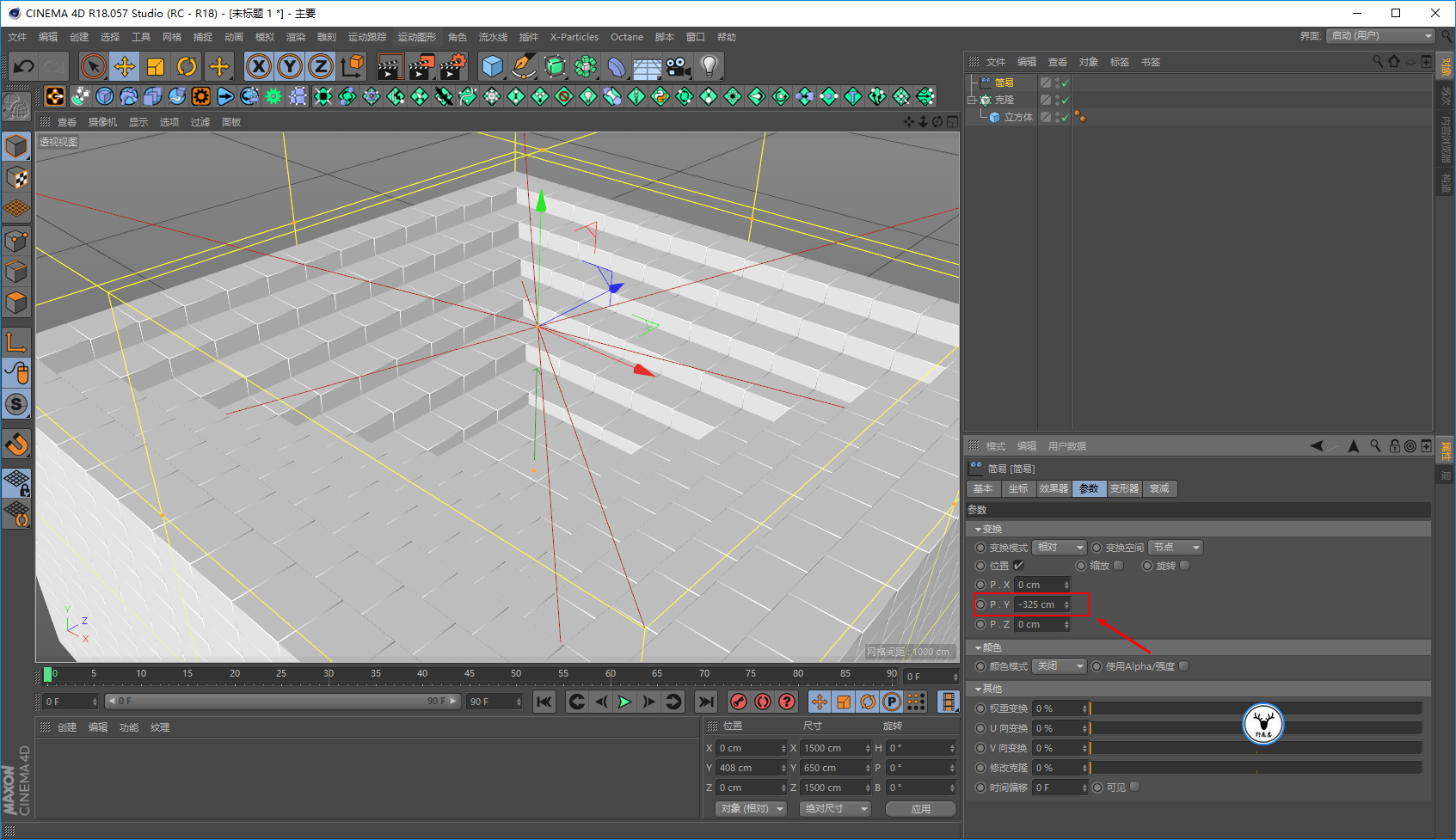Toggle the 位置 position checkbox
Screen dimensions: 1456x840
[x=1019, y=566]
